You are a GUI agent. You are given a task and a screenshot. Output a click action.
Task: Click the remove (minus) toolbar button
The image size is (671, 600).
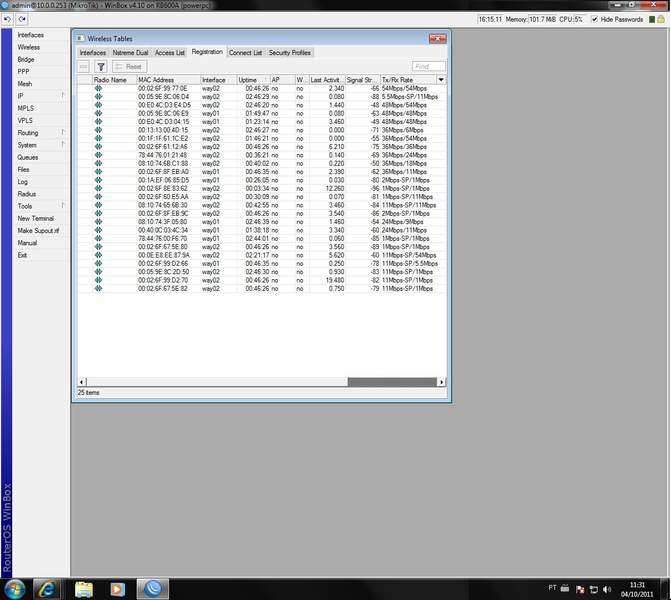pos(83,67)
